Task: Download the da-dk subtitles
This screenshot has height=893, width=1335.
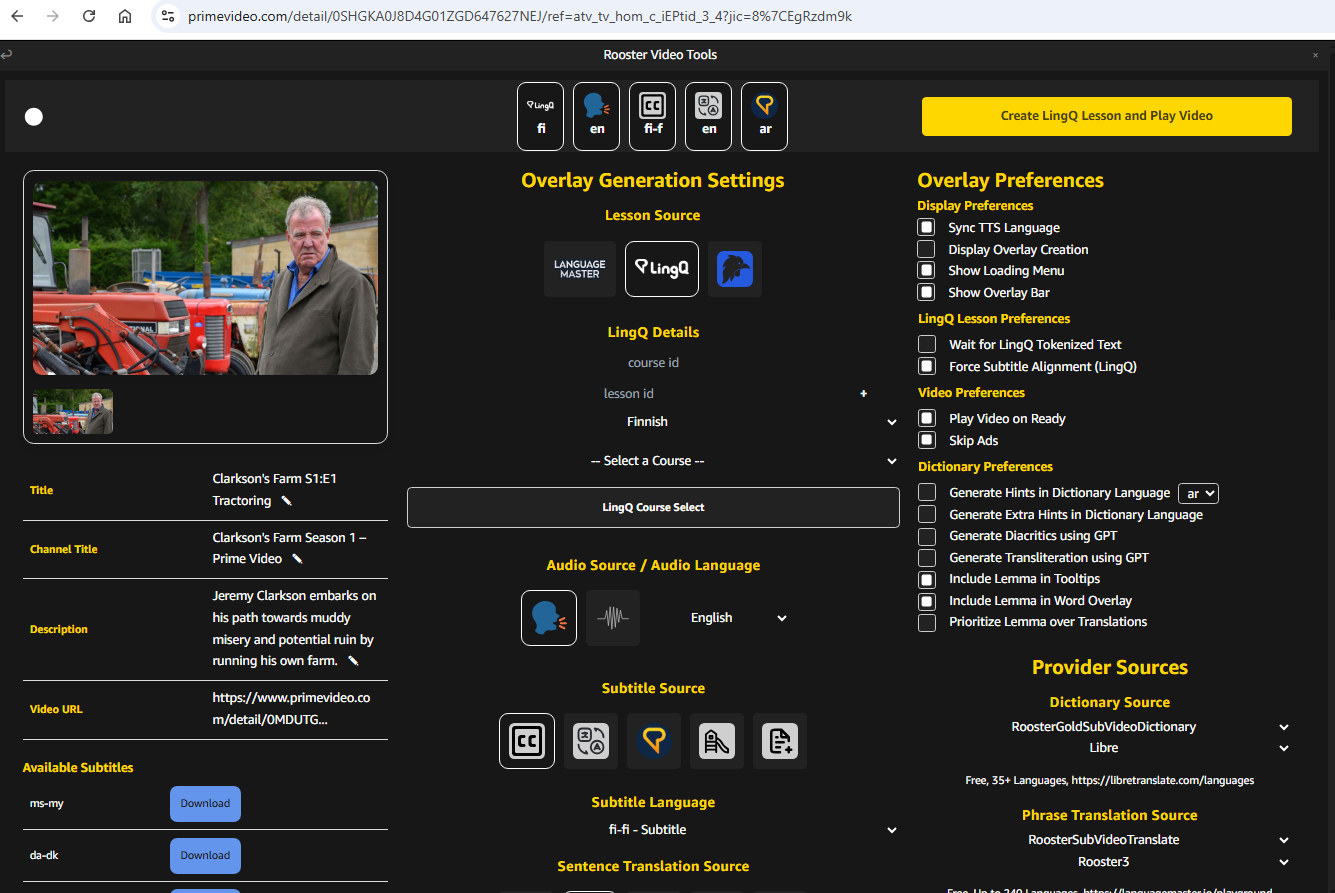Action: 205,856
